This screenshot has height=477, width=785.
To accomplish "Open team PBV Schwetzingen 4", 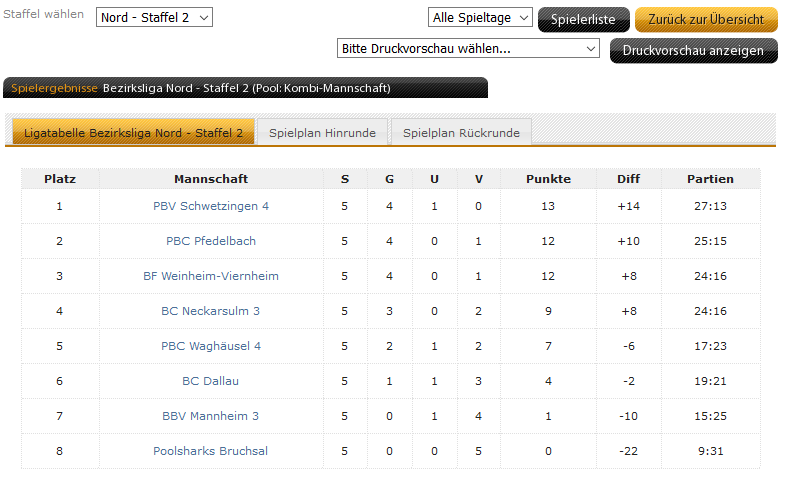I will click(x=211, y=206).
